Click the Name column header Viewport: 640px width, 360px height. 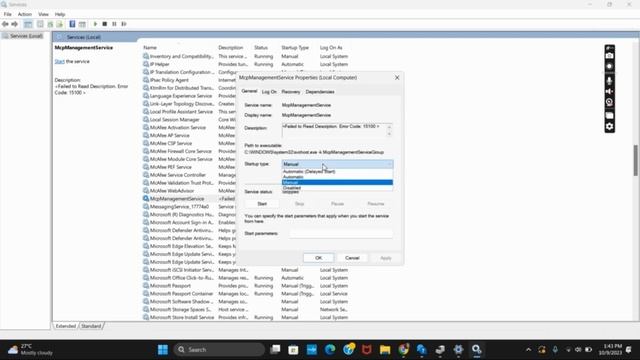(150, 48)
